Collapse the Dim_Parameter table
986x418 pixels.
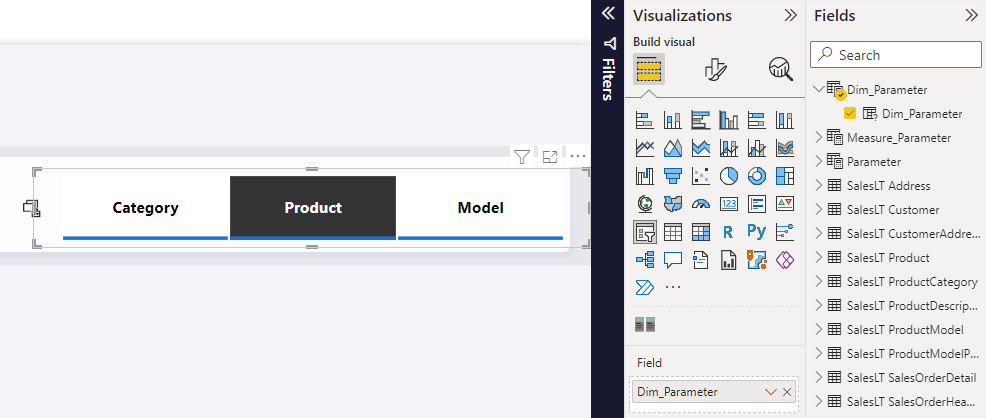tap(818, 89)
